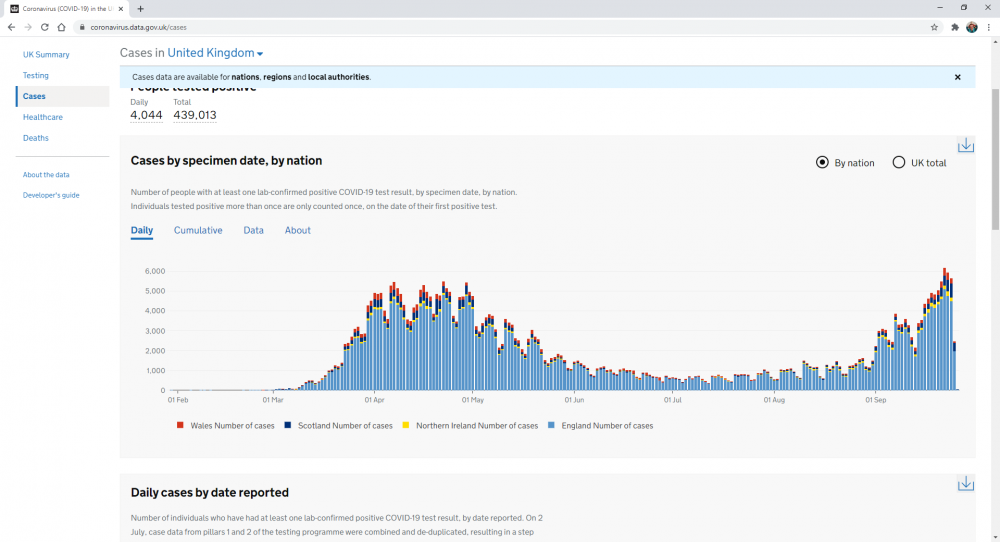1000x542 pixels.
Task: Open the Data tab of the chart
Action: click(253, 230)
